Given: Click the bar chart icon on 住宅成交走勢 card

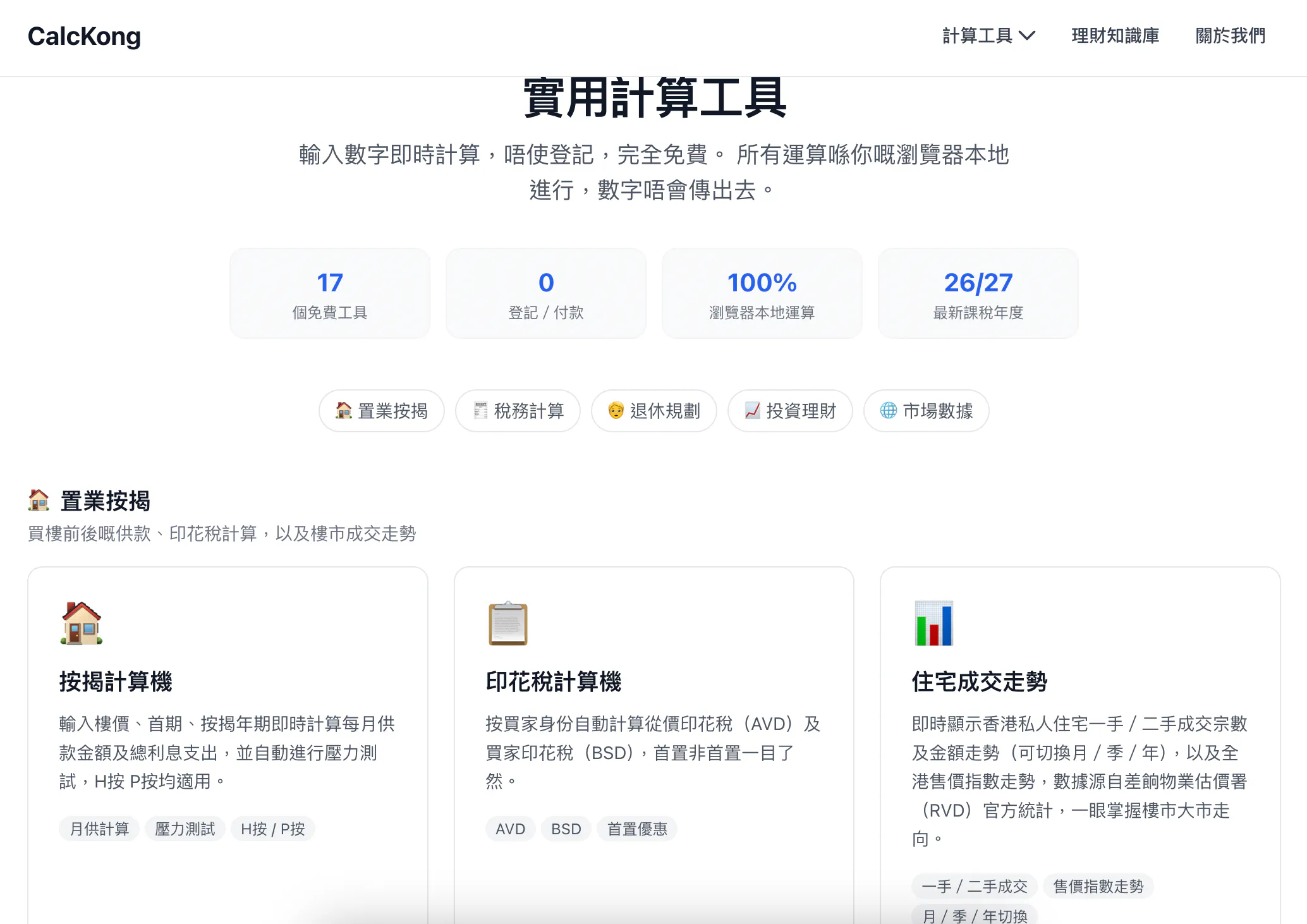Looking at the screenshot, I should tap(934, 623).
